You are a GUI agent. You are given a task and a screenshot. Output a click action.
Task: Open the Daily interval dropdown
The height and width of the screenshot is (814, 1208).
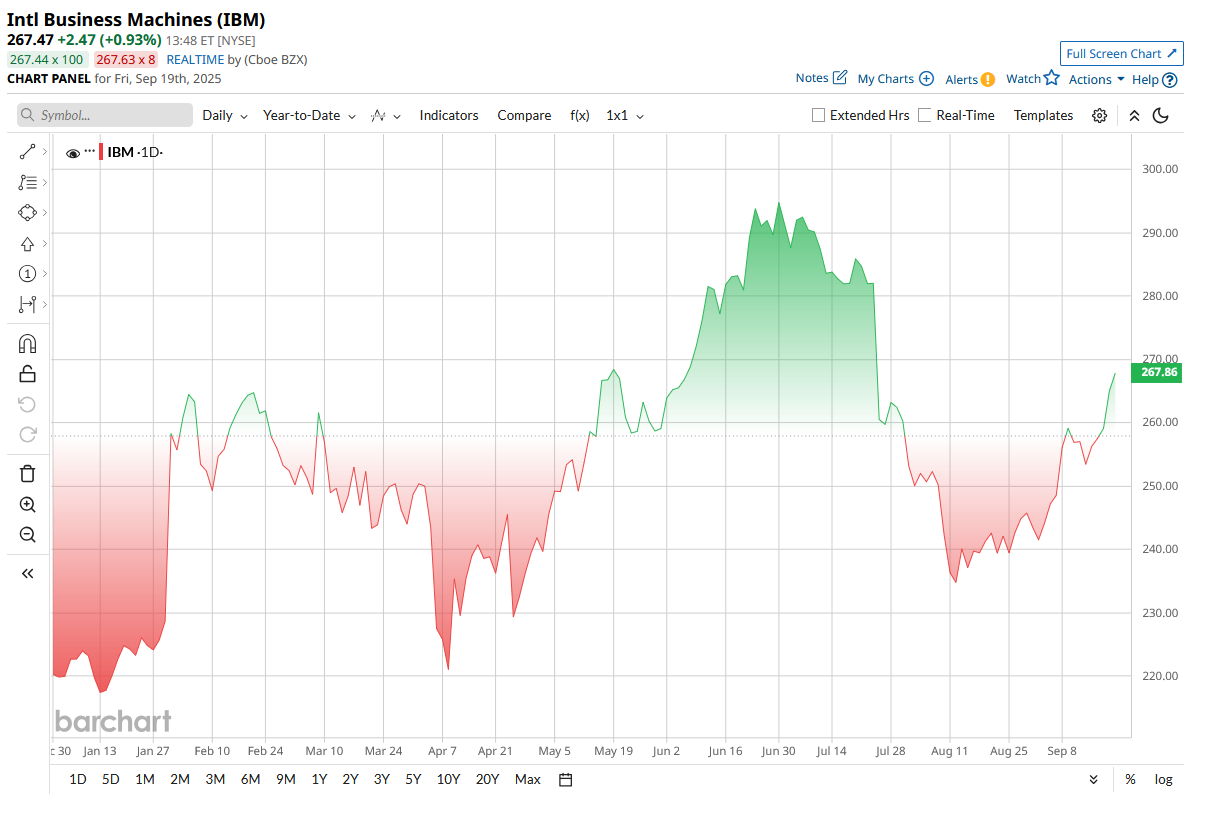tap(225, 116)
